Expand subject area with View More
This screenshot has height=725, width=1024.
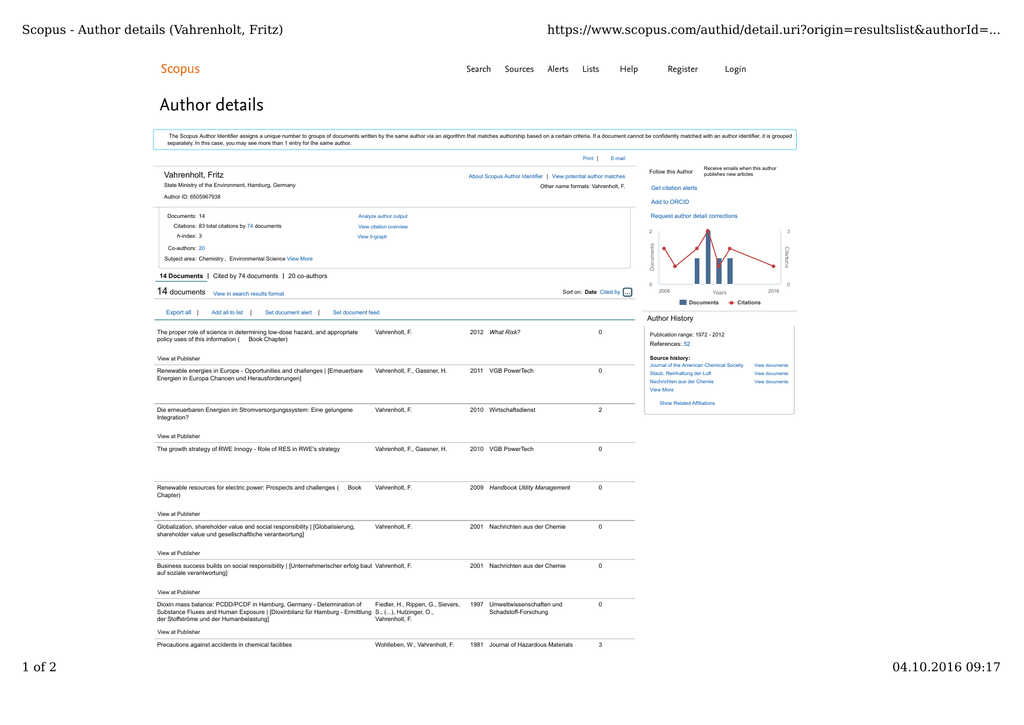300,259
